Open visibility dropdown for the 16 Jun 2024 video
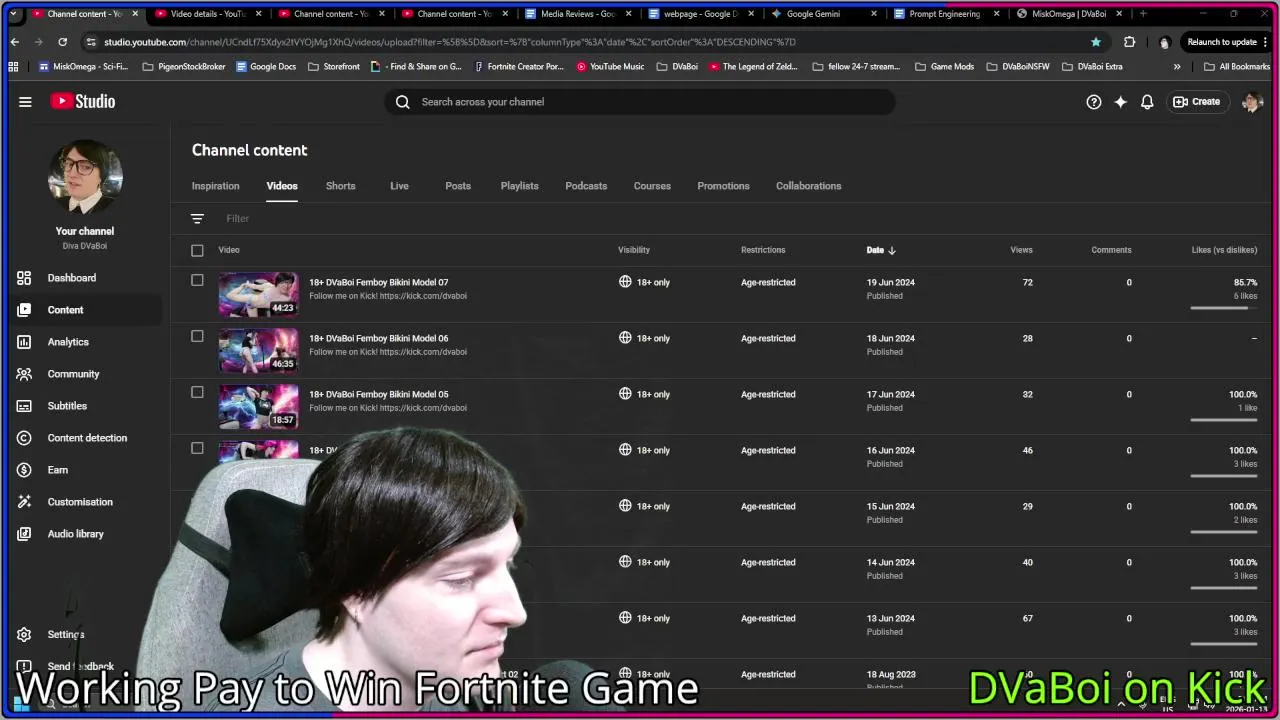1280x720 pixels. (644, 450)
